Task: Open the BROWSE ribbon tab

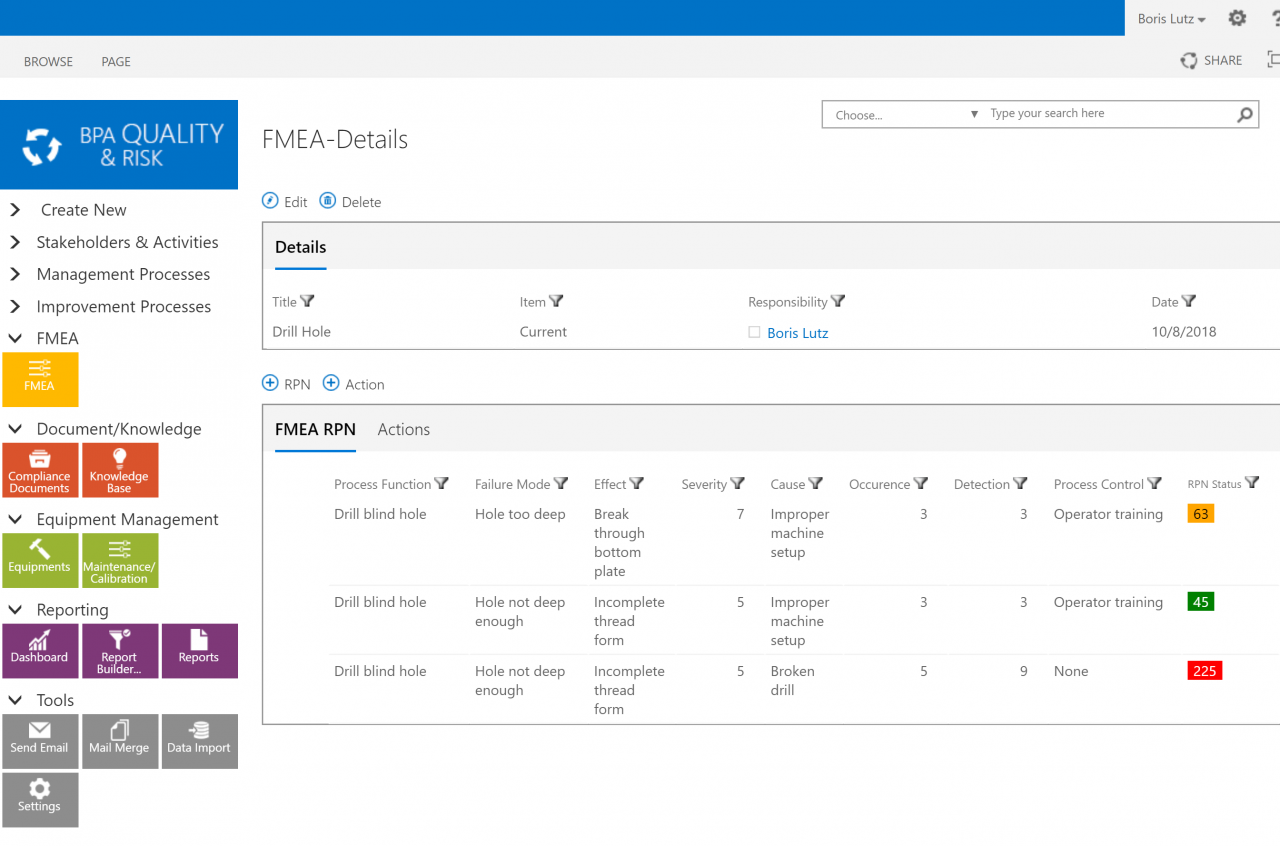Action: tap(48, 62)
